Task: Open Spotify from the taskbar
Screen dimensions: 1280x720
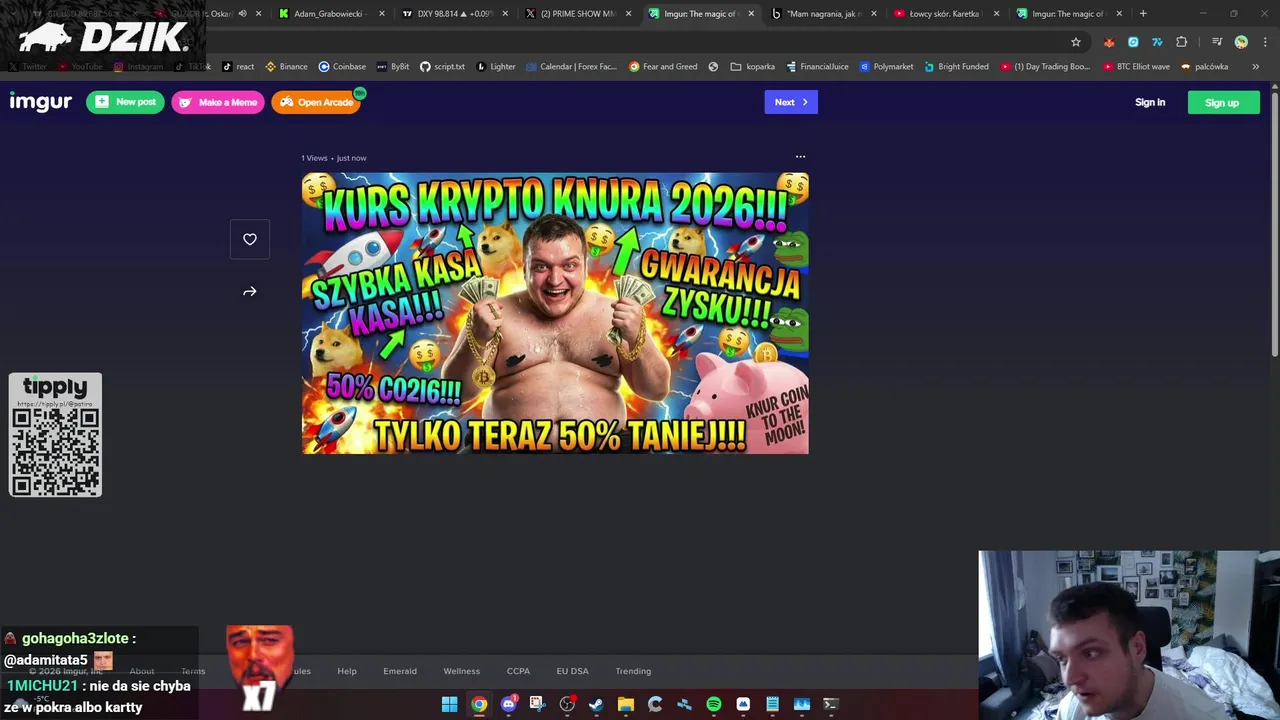Action: [714, 704]
